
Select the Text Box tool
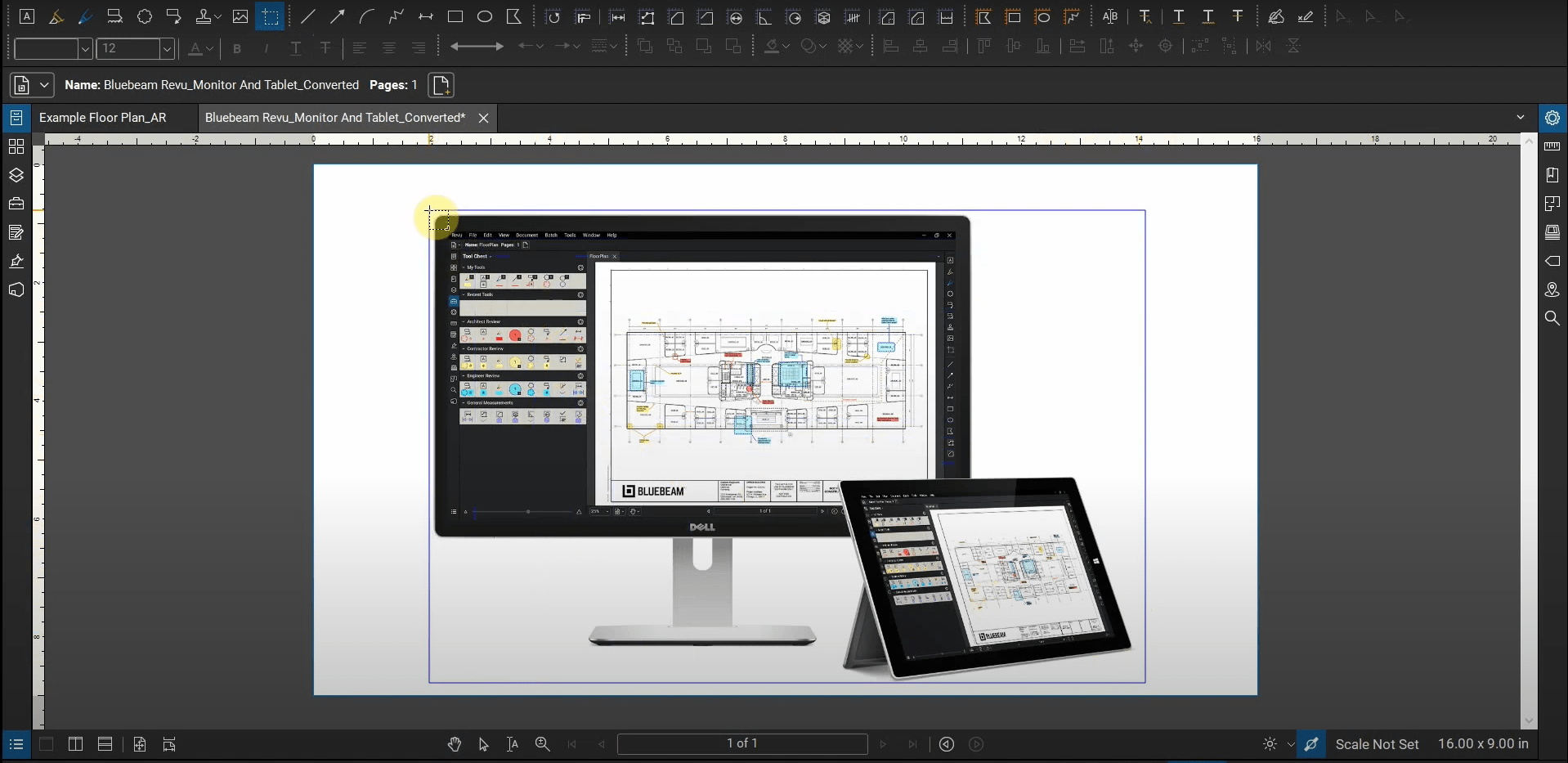click(27, 16)
